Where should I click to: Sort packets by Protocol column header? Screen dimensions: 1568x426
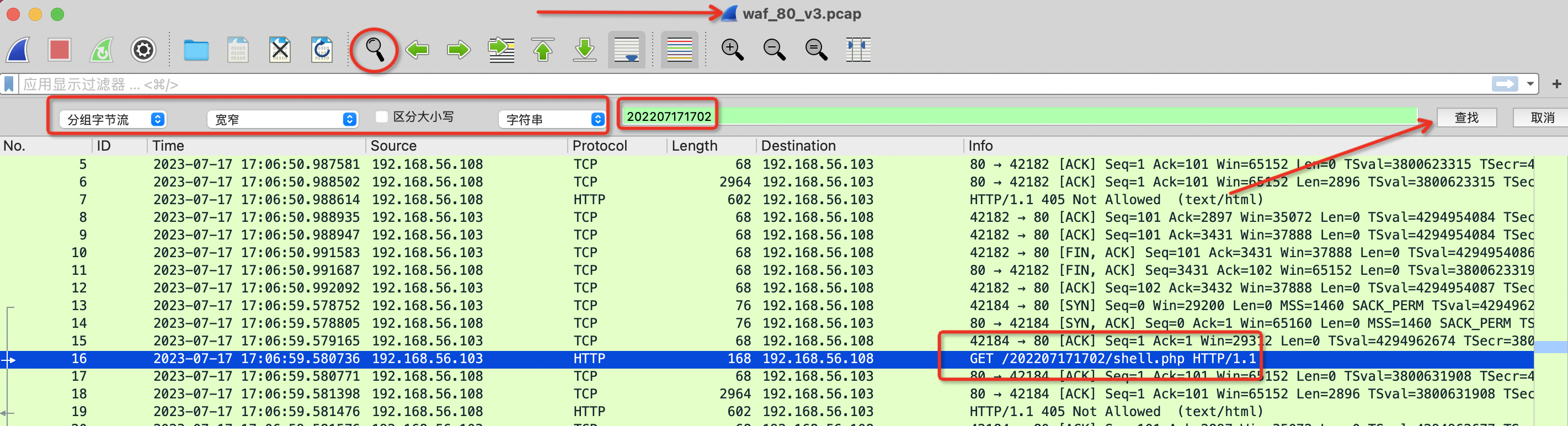[x=600, y=146]
